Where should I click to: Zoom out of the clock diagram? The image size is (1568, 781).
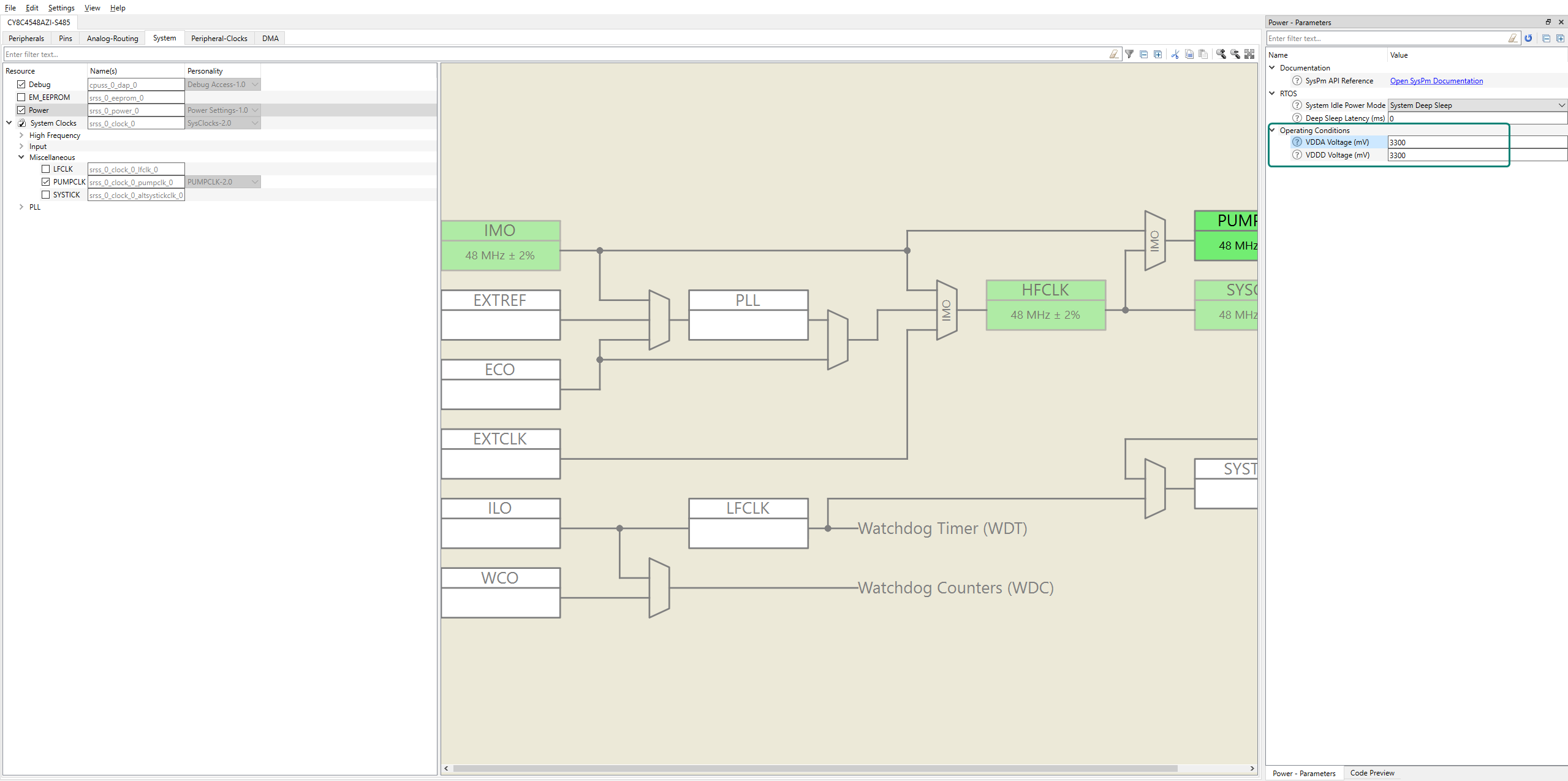[1235, 55]
